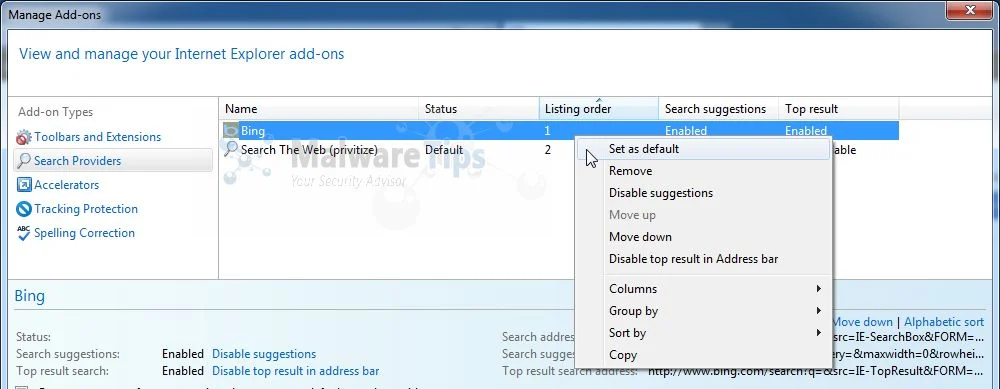The image size is (1000, 389).
Task: Expand the Sort by submenu
Action: pyautogui.click(x=704, y=333)
